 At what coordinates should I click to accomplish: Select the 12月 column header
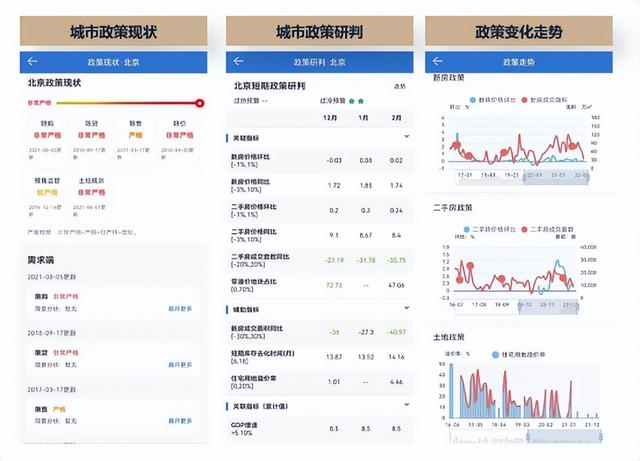tap(330, 118)
